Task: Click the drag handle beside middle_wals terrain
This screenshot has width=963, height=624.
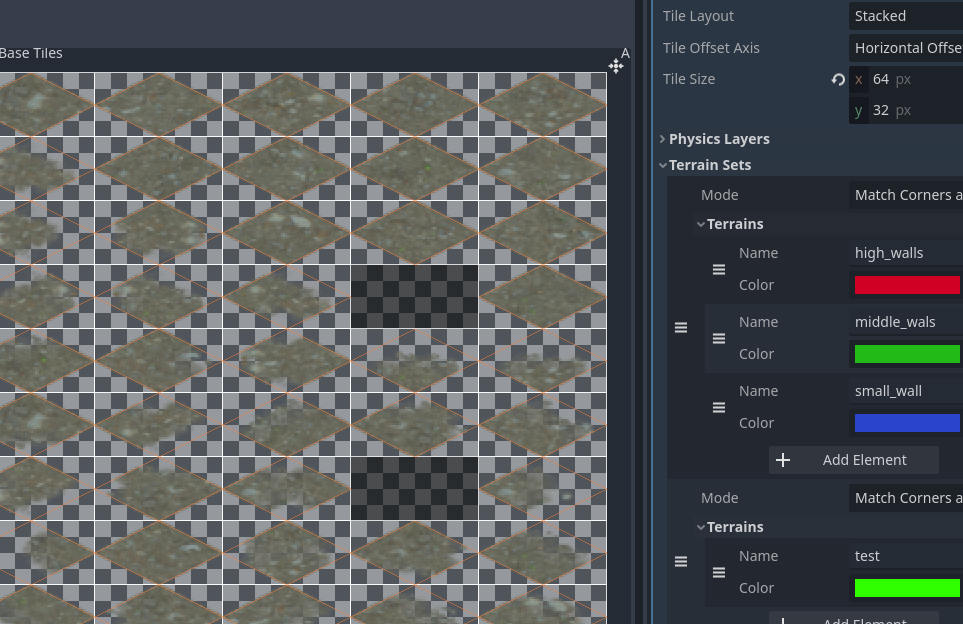Action: pos(718,339)
